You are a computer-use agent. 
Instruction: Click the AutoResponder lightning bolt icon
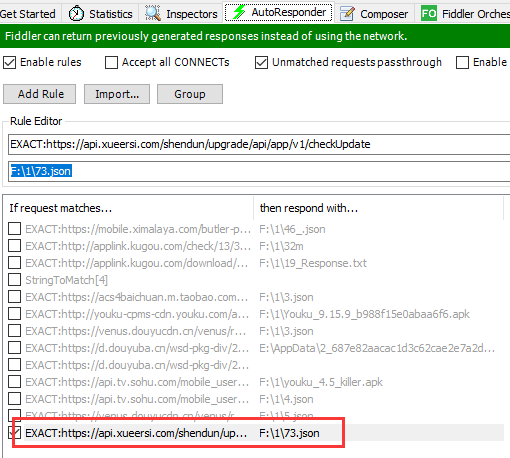click(x=239, y=12)
